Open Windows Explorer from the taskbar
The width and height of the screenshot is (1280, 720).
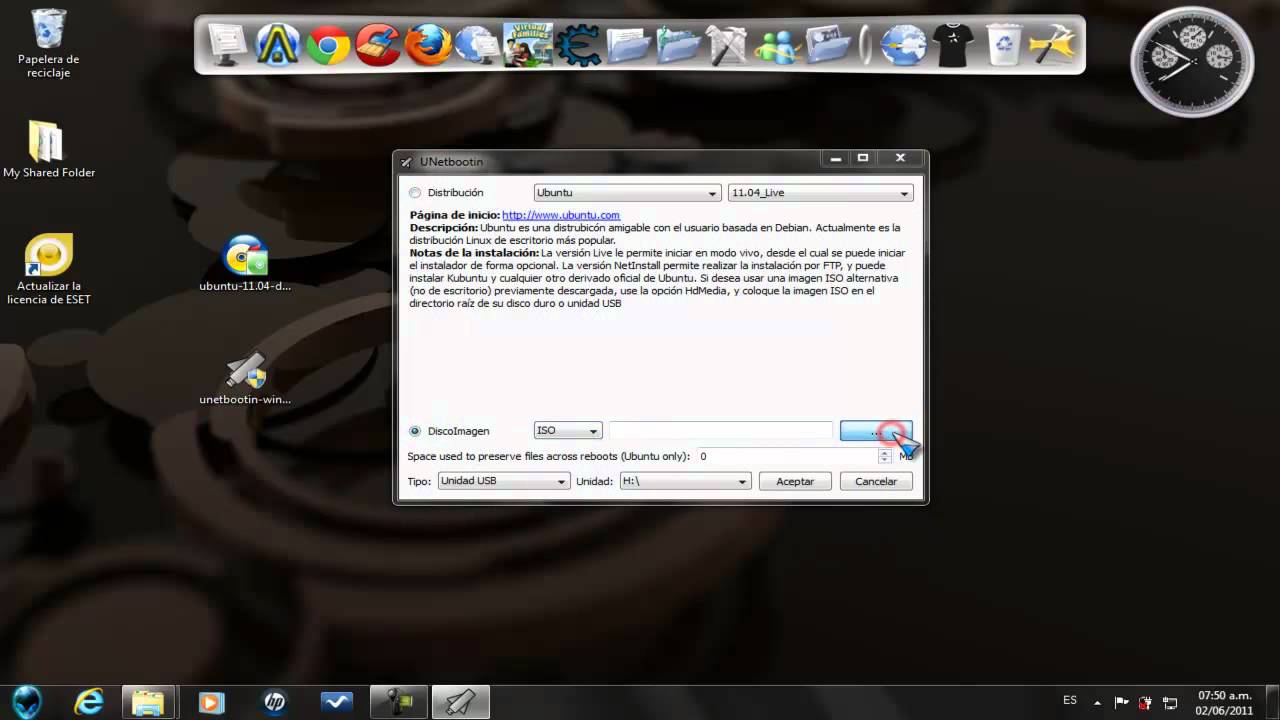tap(149, 702)
